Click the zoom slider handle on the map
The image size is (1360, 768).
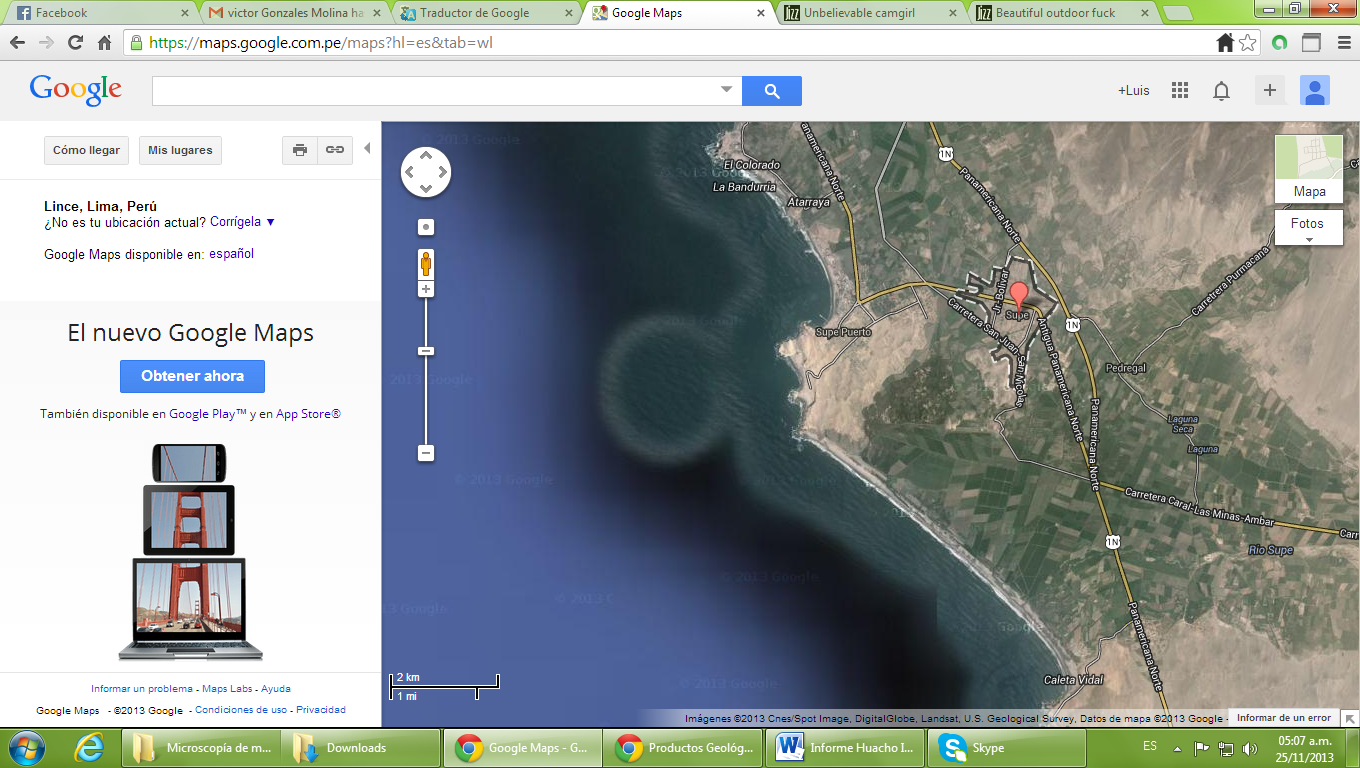[x=426, y=351]
